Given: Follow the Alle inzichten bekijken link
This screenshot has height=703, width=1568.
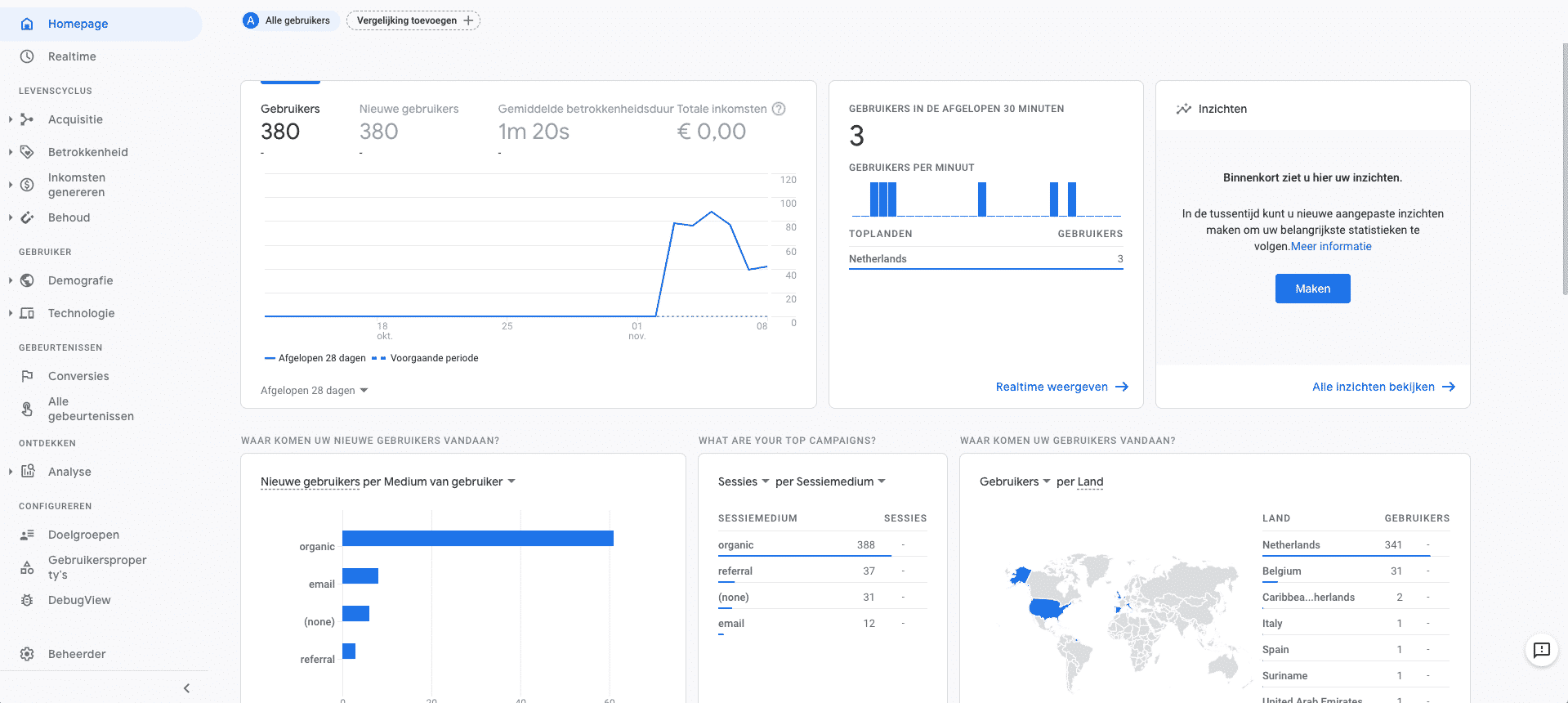Looking at the screenshot, I should pos(1383,387).
